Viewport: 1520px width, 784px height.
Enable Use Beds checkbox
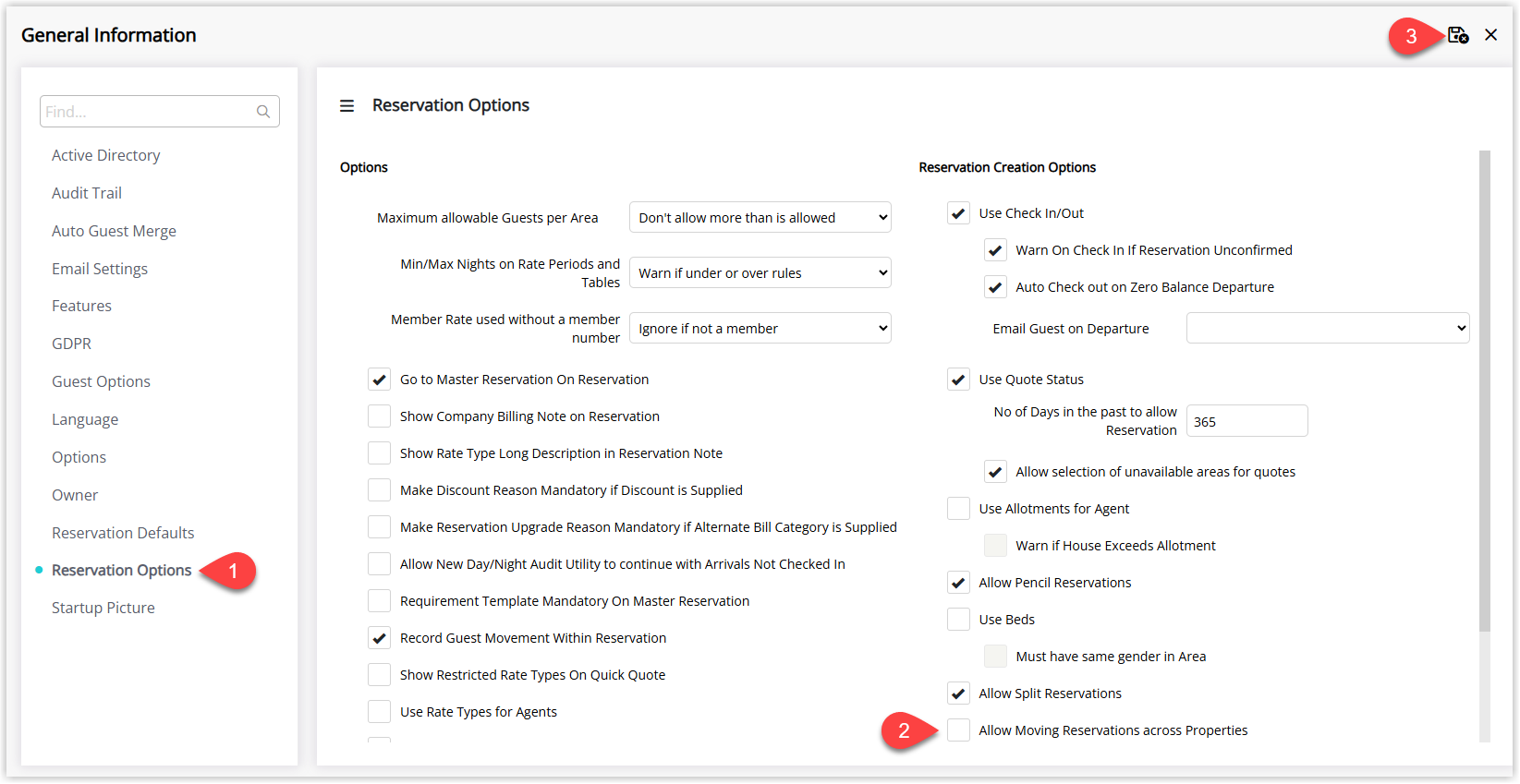[958, 620]
